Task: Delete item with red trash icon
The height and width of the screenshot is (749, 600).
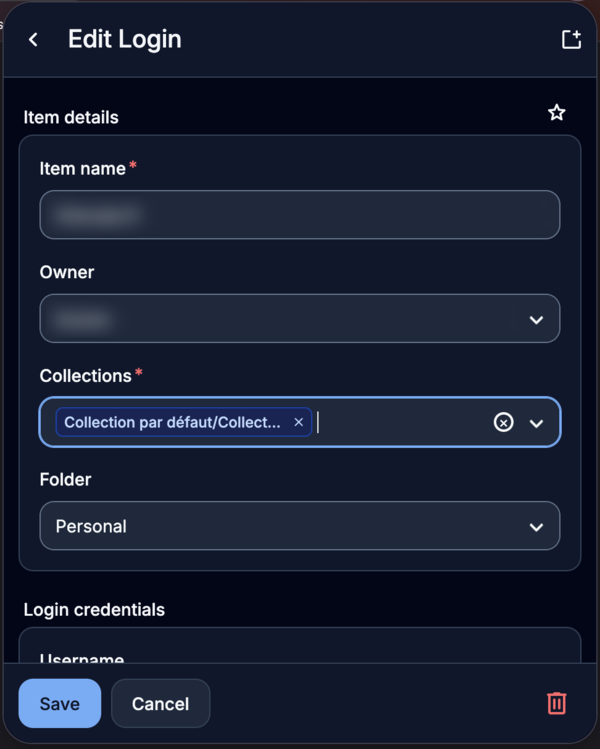Action: [x=557, y=703]
